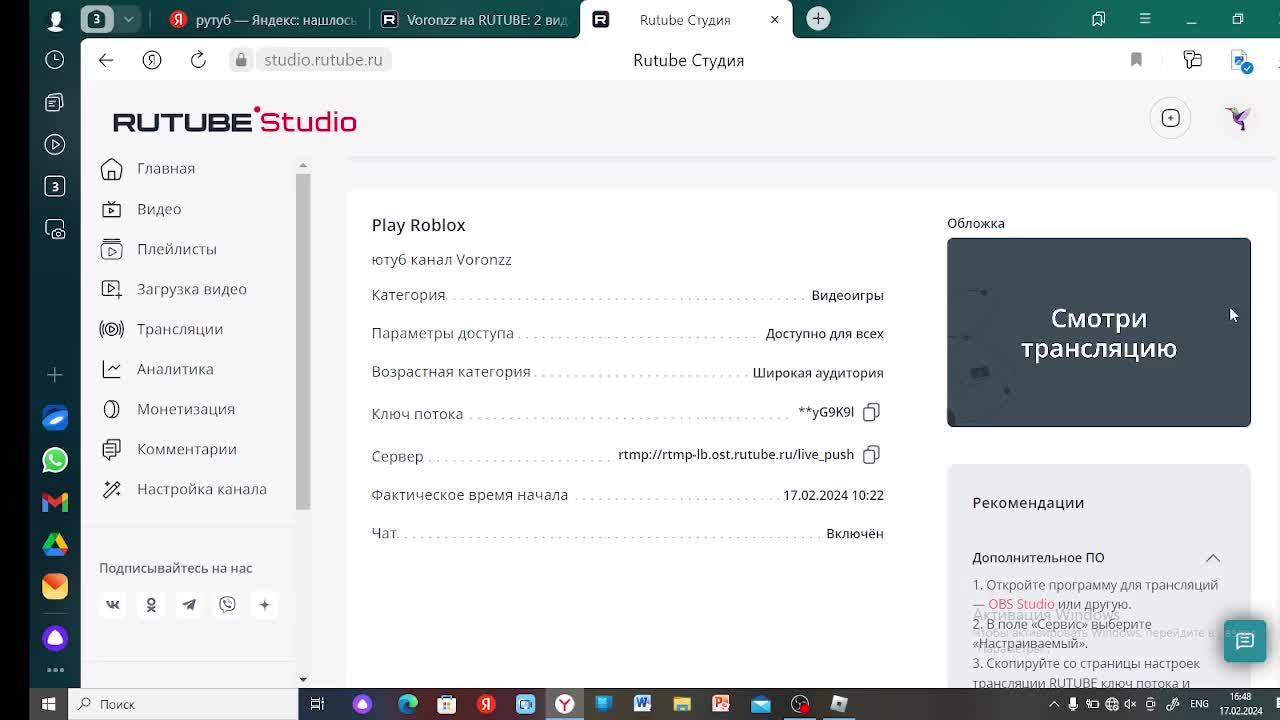Copy the rtmp server address
This screenshot has width=1280, height=720.
point(871,454)
